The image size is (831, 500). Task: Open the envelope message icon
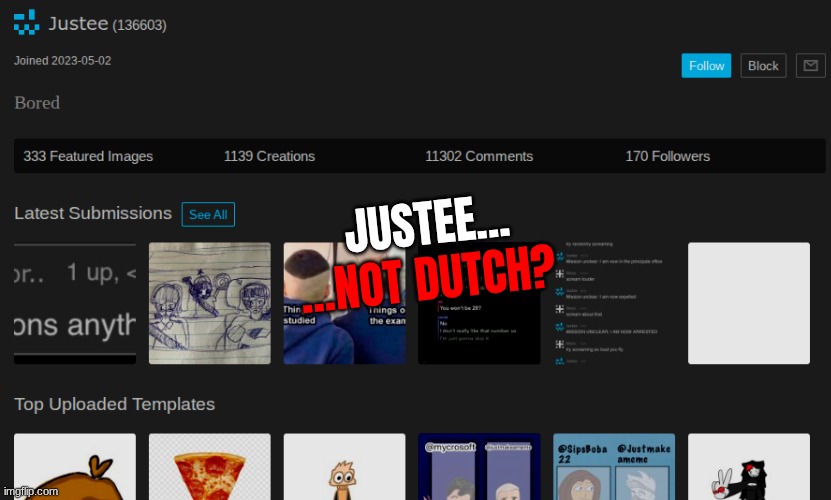click(811, 65)
